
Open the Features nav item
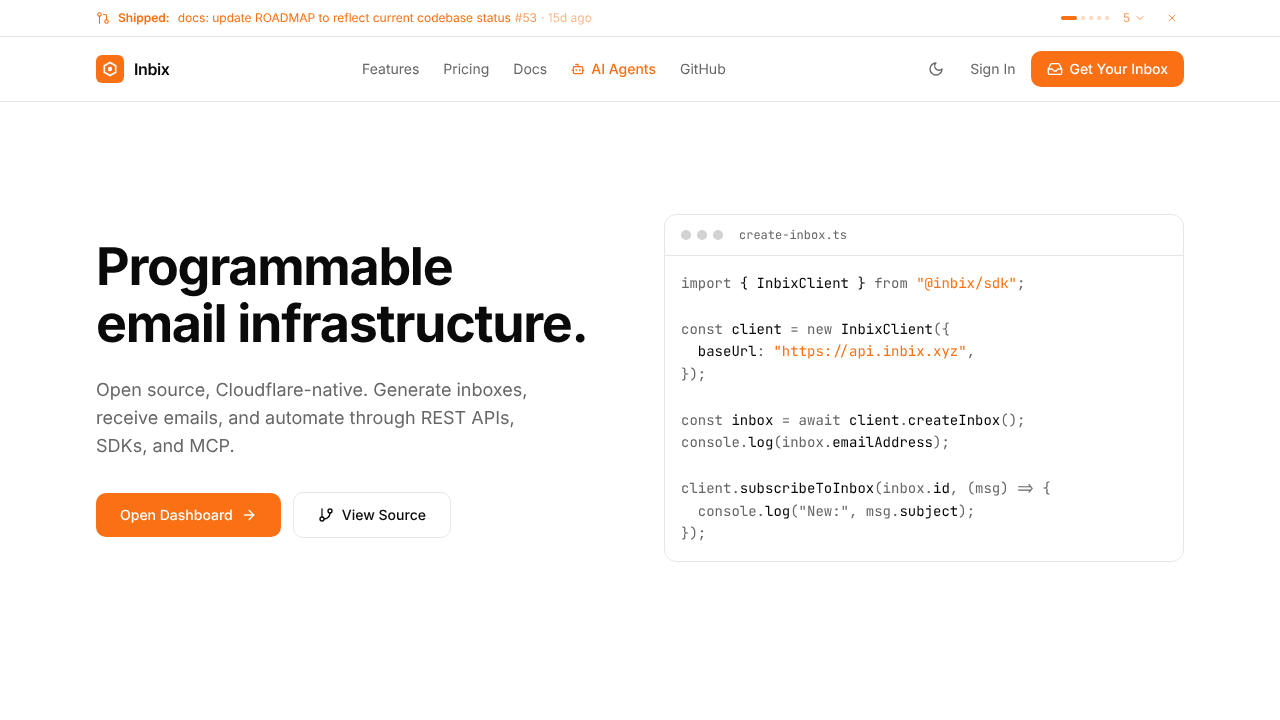[x=390, y=69]
